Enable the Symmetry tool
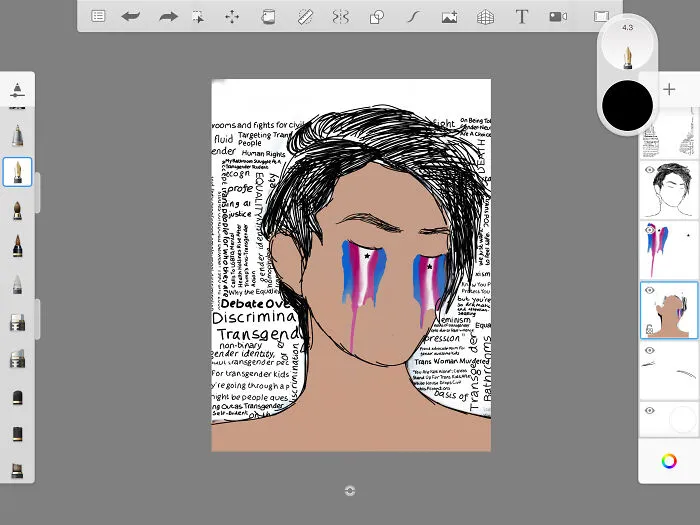Image resolution: width=700 pixels, height=525 pixels. point(340,17)
